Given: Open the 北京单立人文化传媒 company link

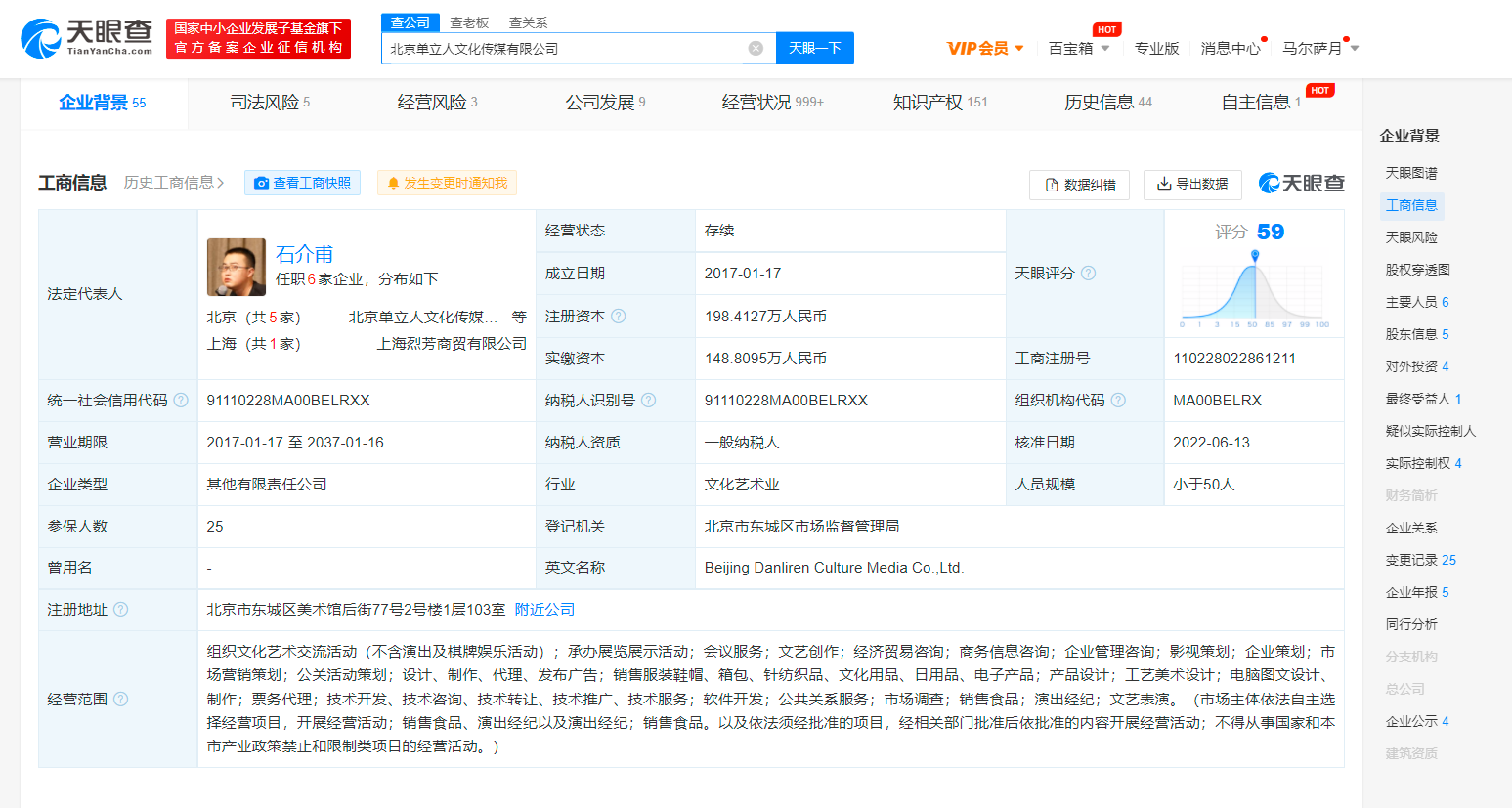Looking at the screenshot, I should pyautogui.click(x=423, y=318).
